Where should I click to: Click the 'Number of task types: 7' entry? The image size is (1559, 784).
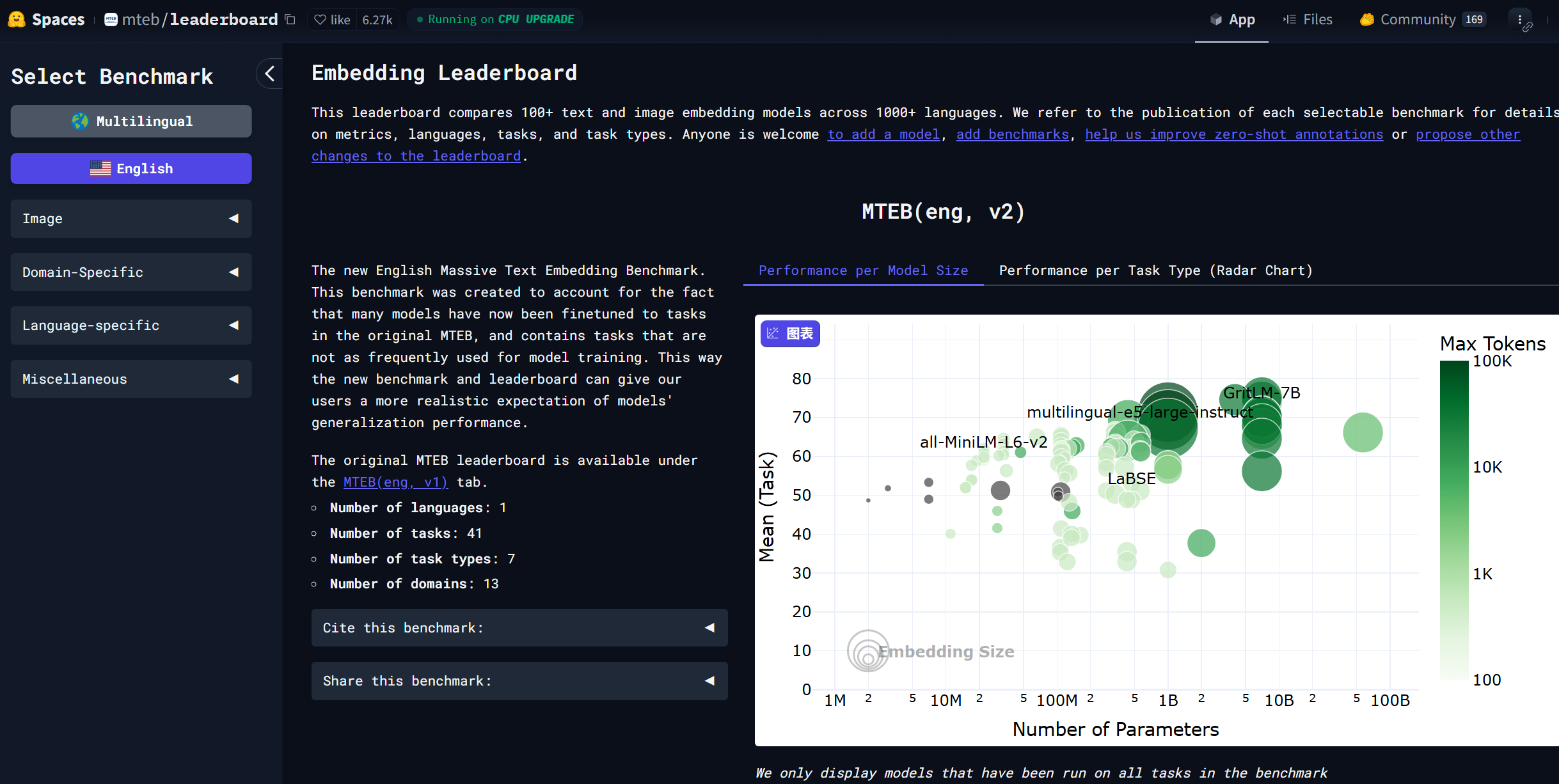pyautogui.click(x=422, y=559)
